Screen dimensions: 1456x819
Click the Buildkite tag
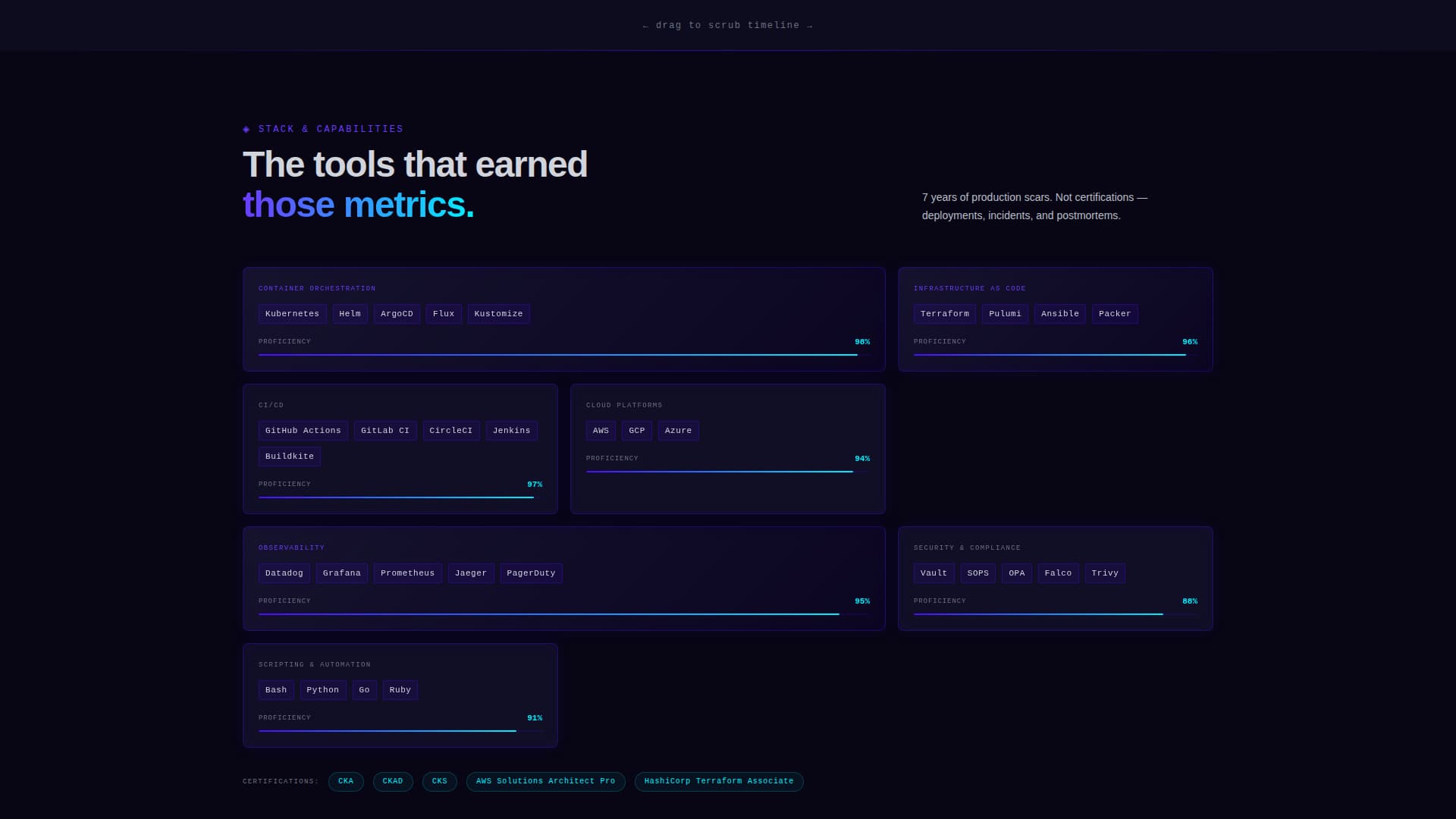click(x=290, y=457)
